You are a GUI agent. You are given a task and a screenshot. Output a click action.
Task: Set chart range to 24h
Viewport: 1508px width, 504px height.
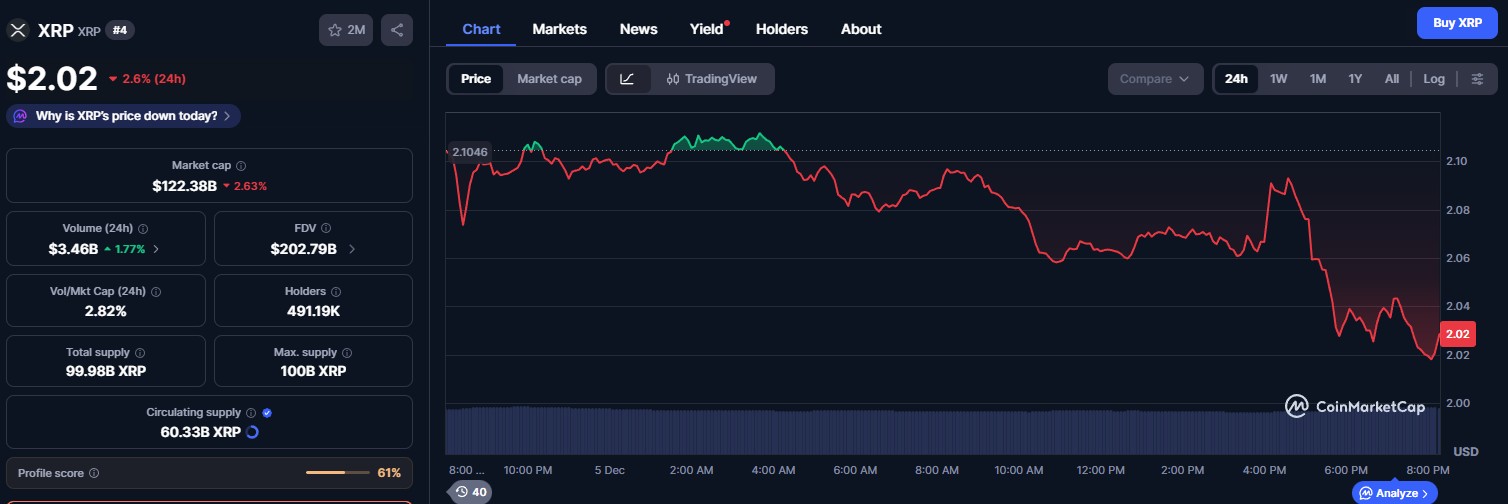tap(1236, 79)
